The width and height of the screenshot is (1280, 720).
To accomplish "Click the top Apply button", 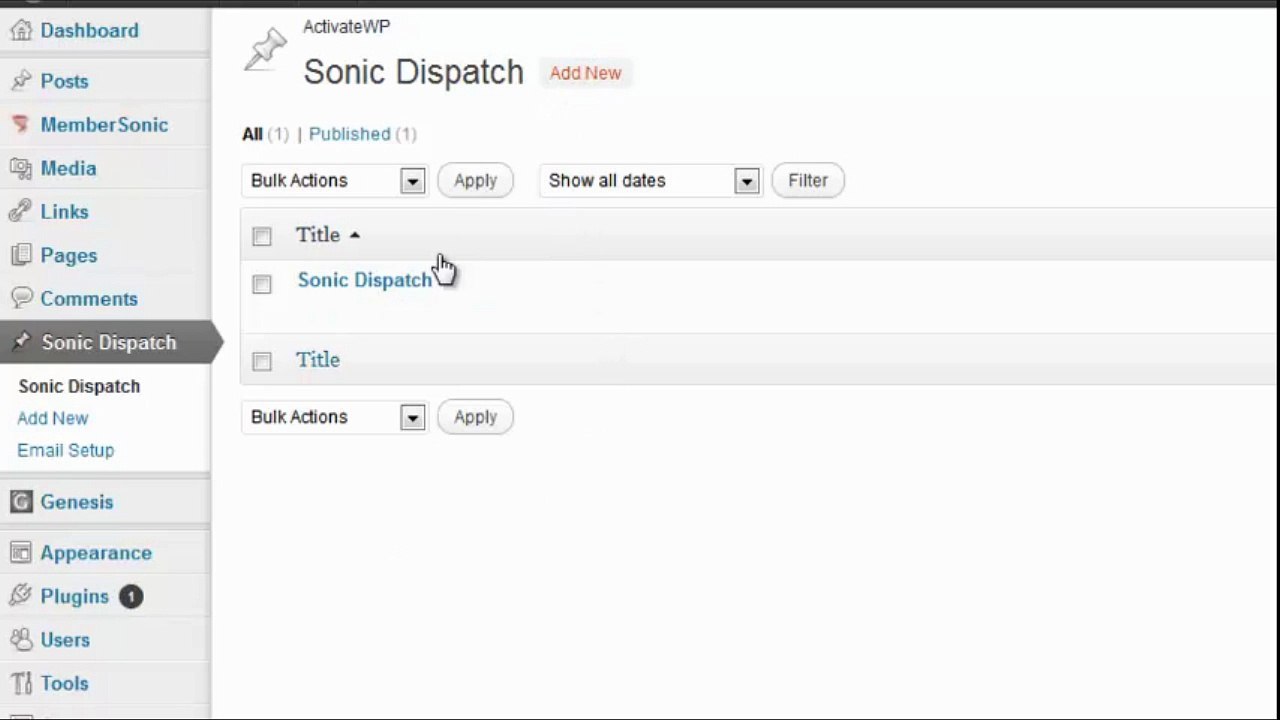I will [x=475, y=180].
